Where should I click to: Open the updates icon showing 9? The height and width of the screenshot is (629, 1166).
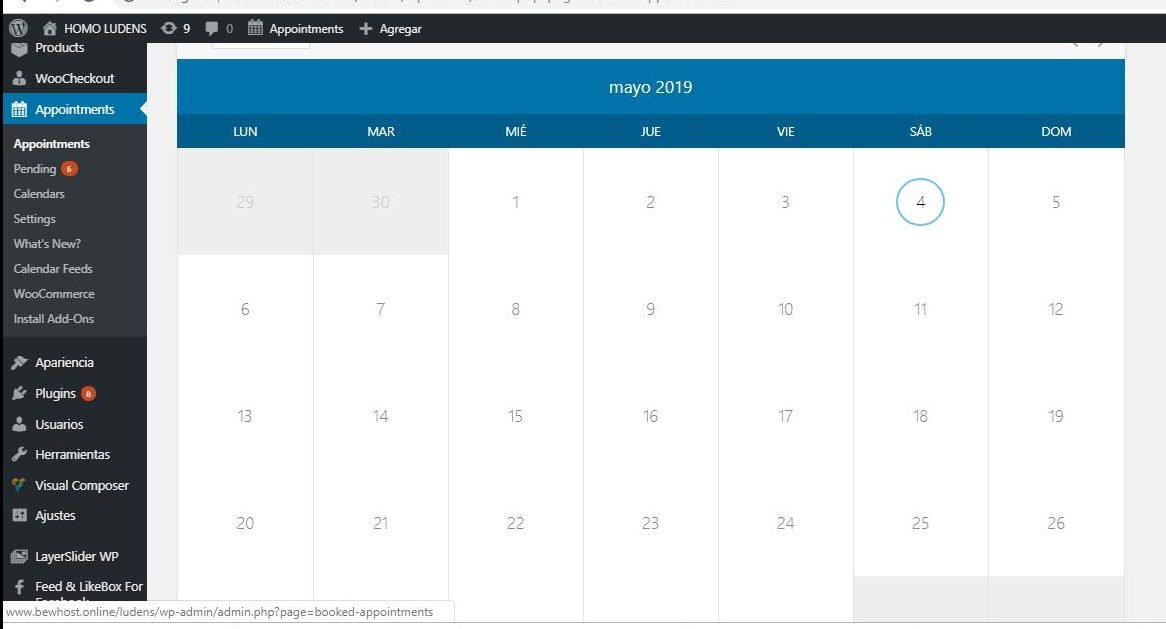pyautogui.click(x=169, y=28)
